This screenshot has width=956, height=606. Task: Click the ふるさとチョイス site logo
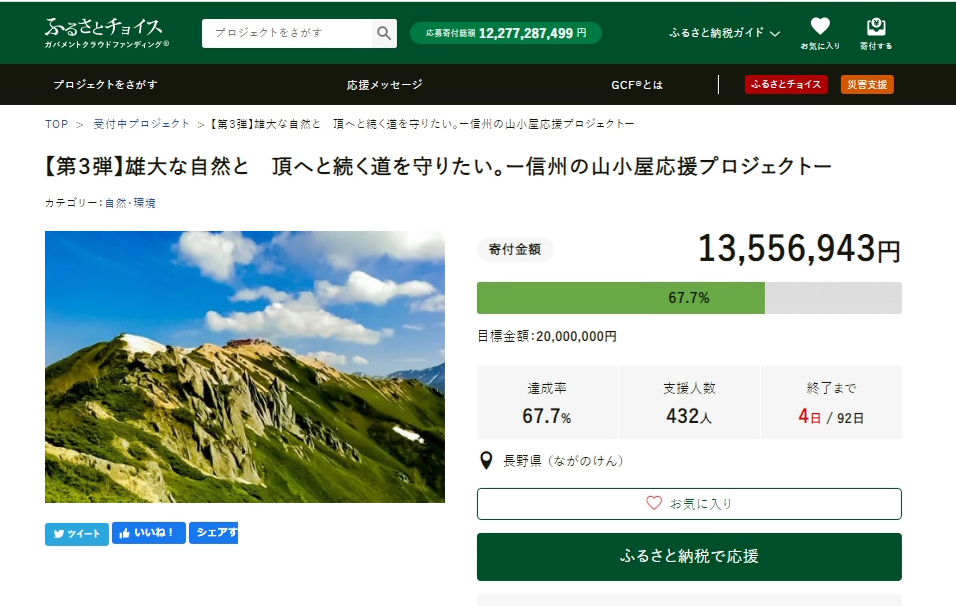point(106,33)
